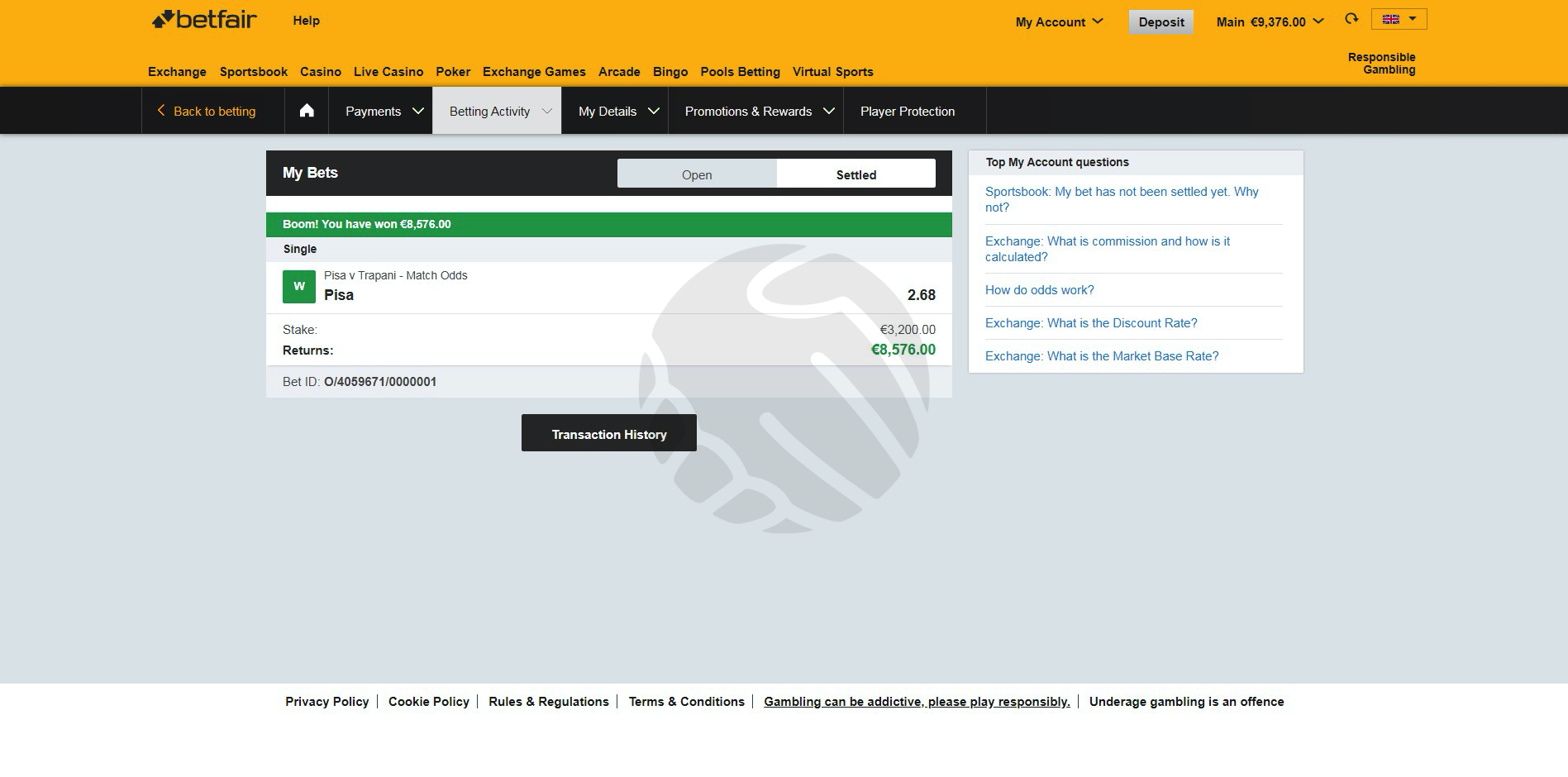The width and height of the screenshot is (1568, 777).
Task: Click the Deposit button
Action: click(x=1161, y=22)
